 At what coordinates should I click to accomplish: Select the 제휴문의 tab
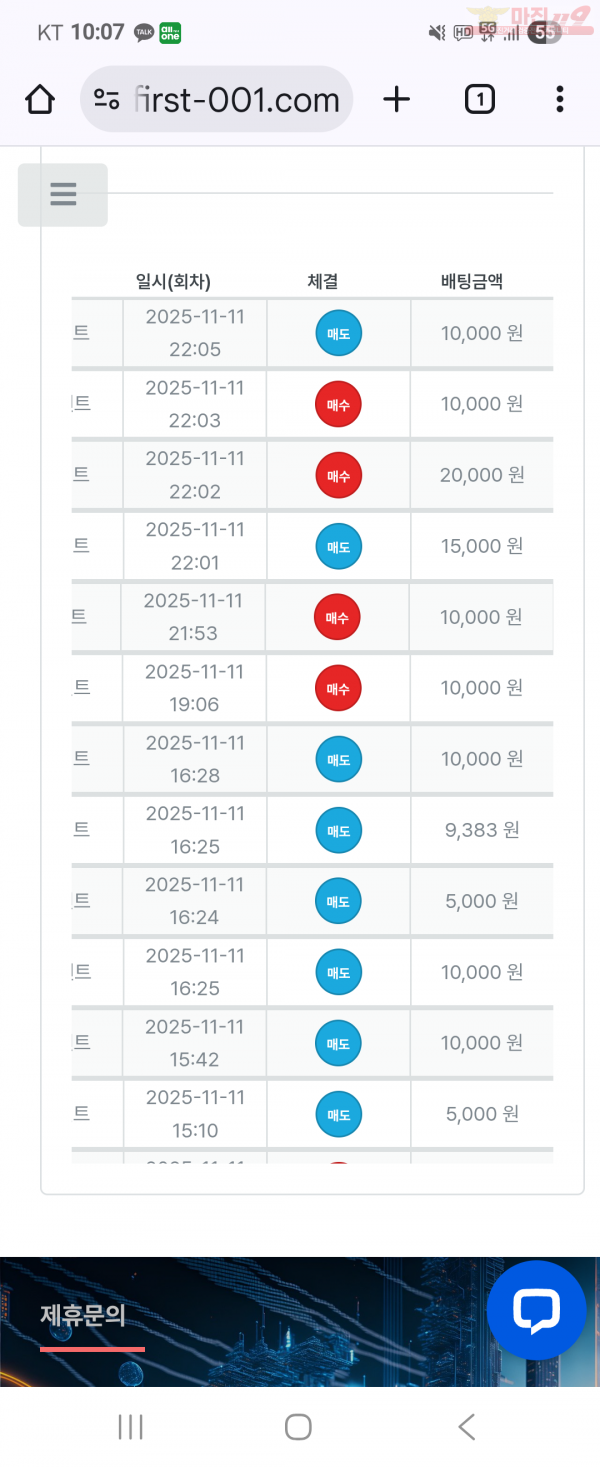(x=83, y=1315)
